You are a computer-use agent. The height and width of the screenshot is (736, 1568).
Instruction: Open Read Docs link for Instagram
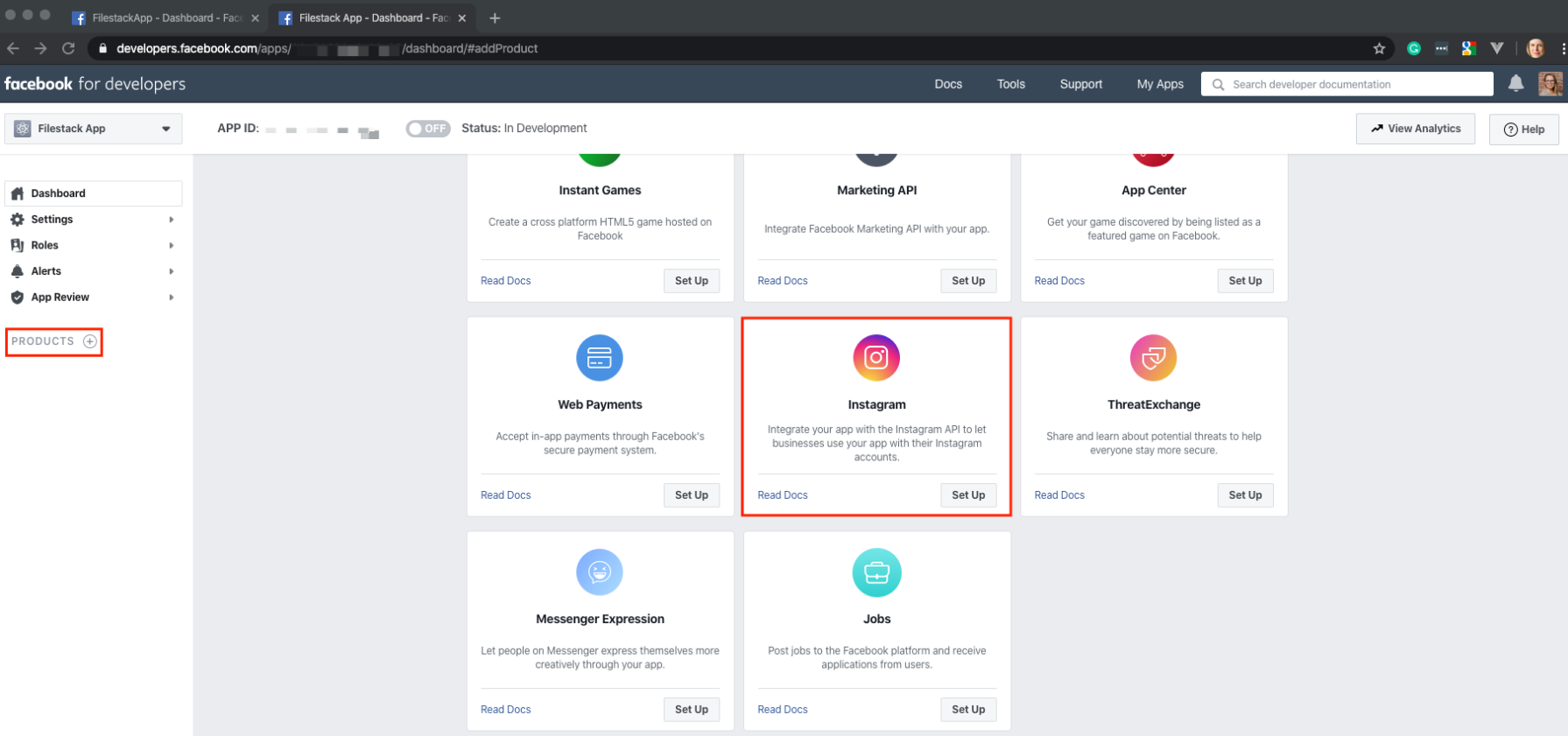[783, 495]
